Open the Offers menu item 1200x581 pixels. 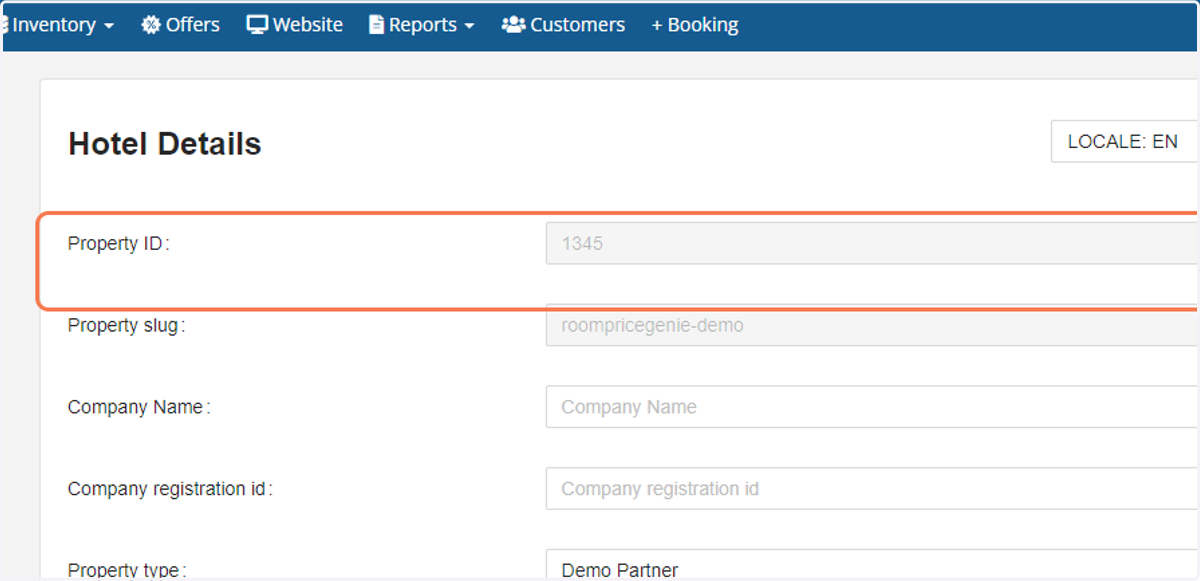coord(181,25)
